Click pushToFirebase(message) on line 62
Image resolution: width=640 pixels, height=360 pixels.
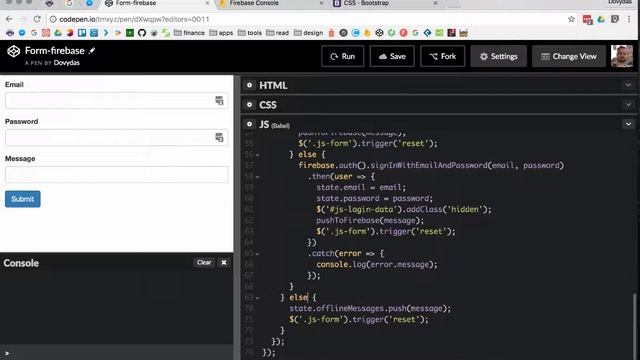pyautogui.click(x=370, y=220)
